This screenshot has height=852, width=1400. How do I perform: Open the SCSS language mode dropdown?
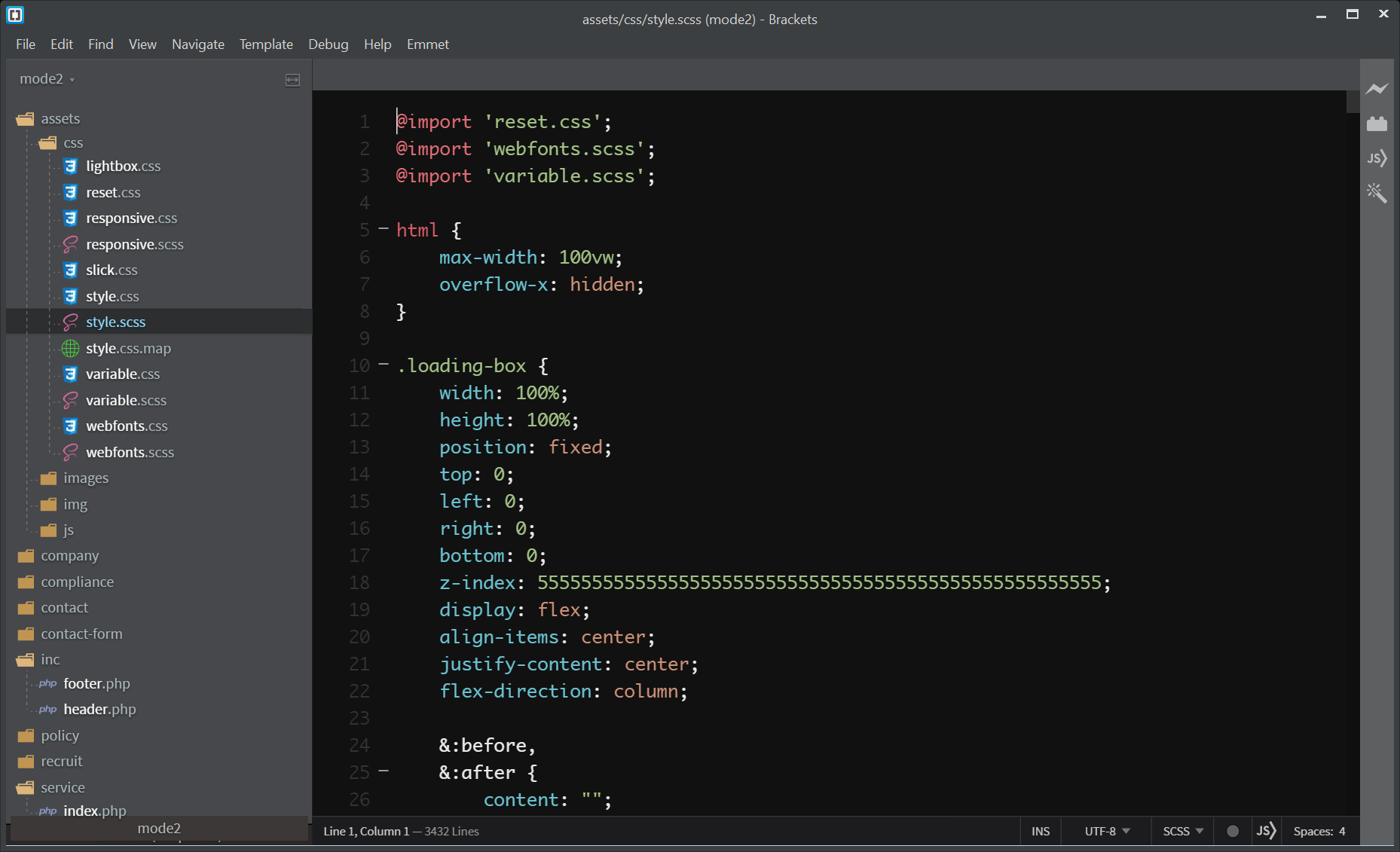click(x=1182, y=831)
